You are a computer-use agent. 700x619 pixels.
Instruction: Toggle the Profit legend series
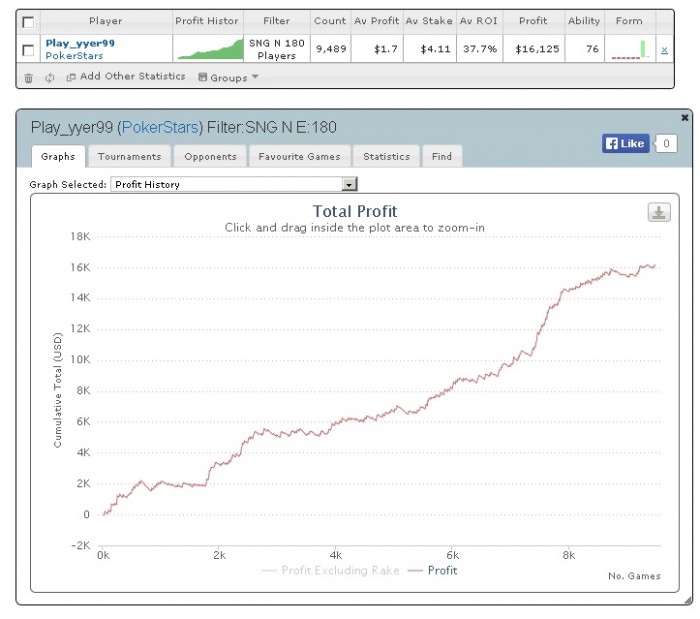pyautogui.click(x=433, y=570)
